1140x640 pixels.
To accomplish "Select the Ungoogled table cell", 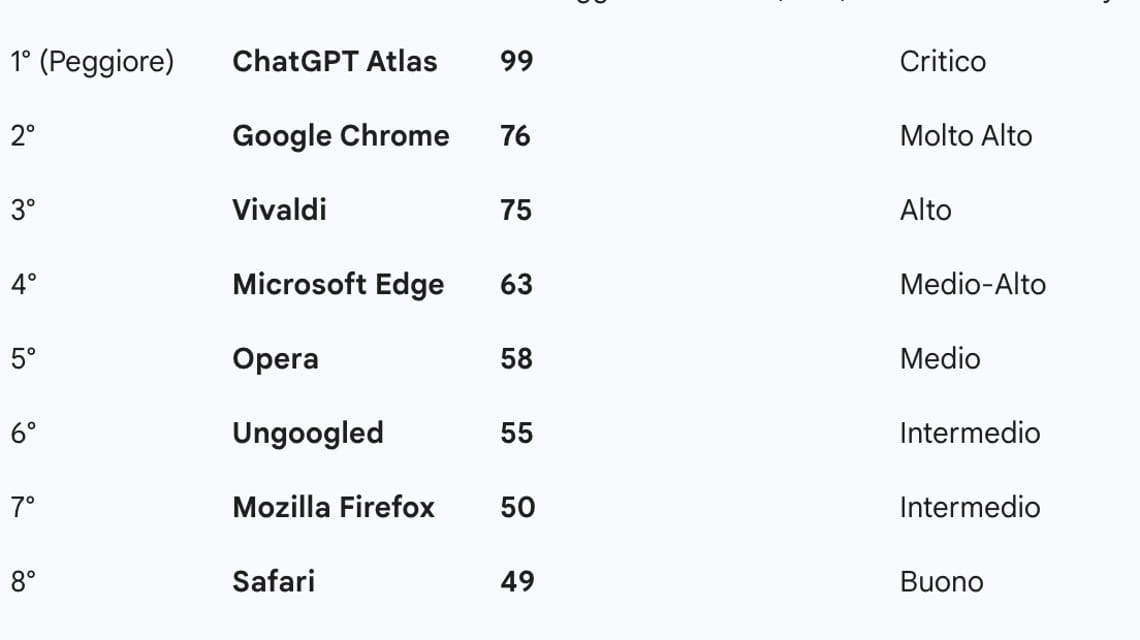I will (307, 433).
